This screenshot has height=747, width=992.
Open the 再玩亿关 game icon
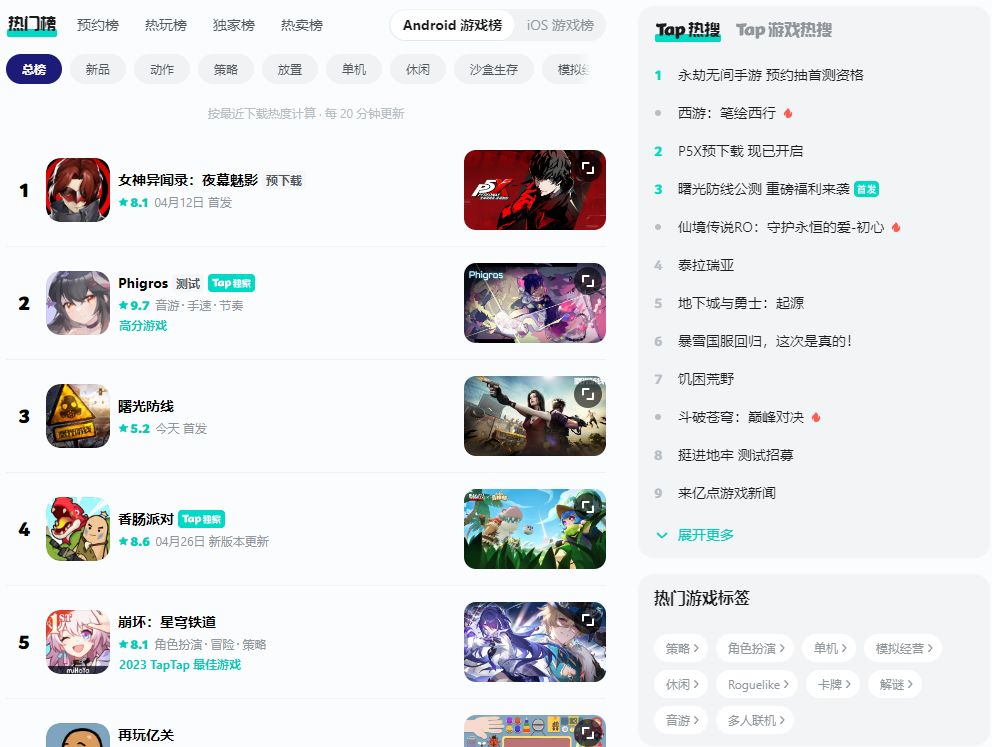pos(78,735)
